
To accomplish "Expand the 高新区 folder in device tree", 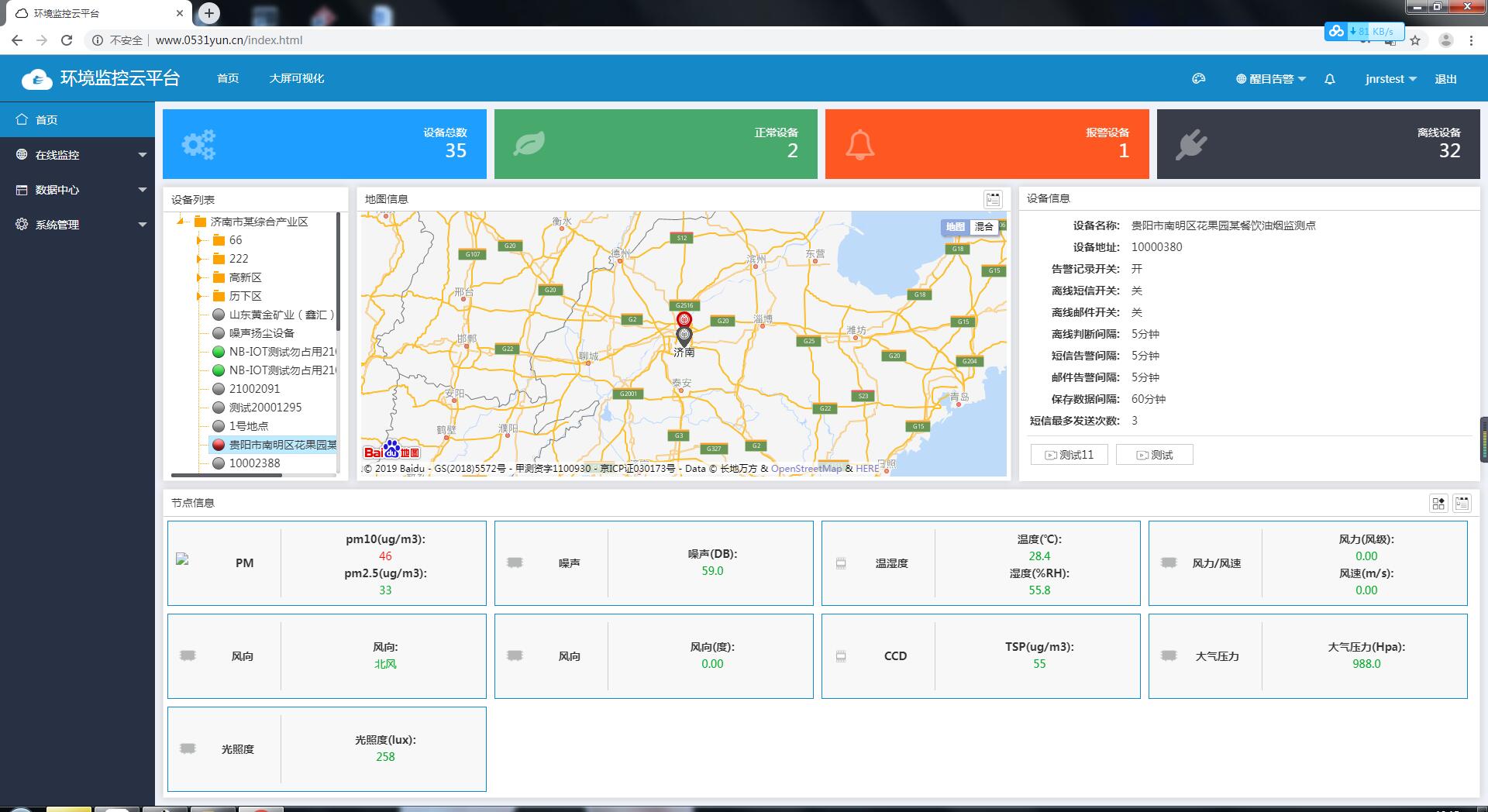I will point(200,277).
